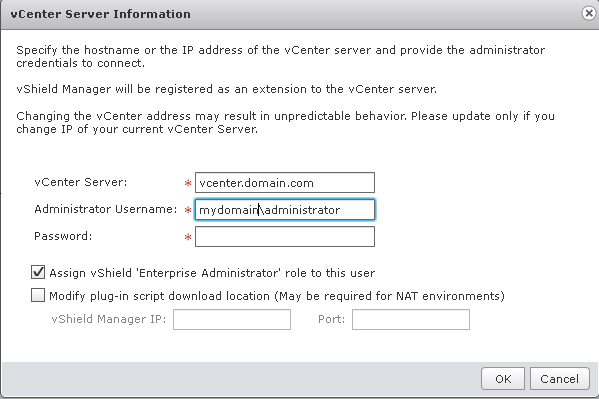Click into the Password field
This screenshot has height=399, width=599.
(285, 237)
